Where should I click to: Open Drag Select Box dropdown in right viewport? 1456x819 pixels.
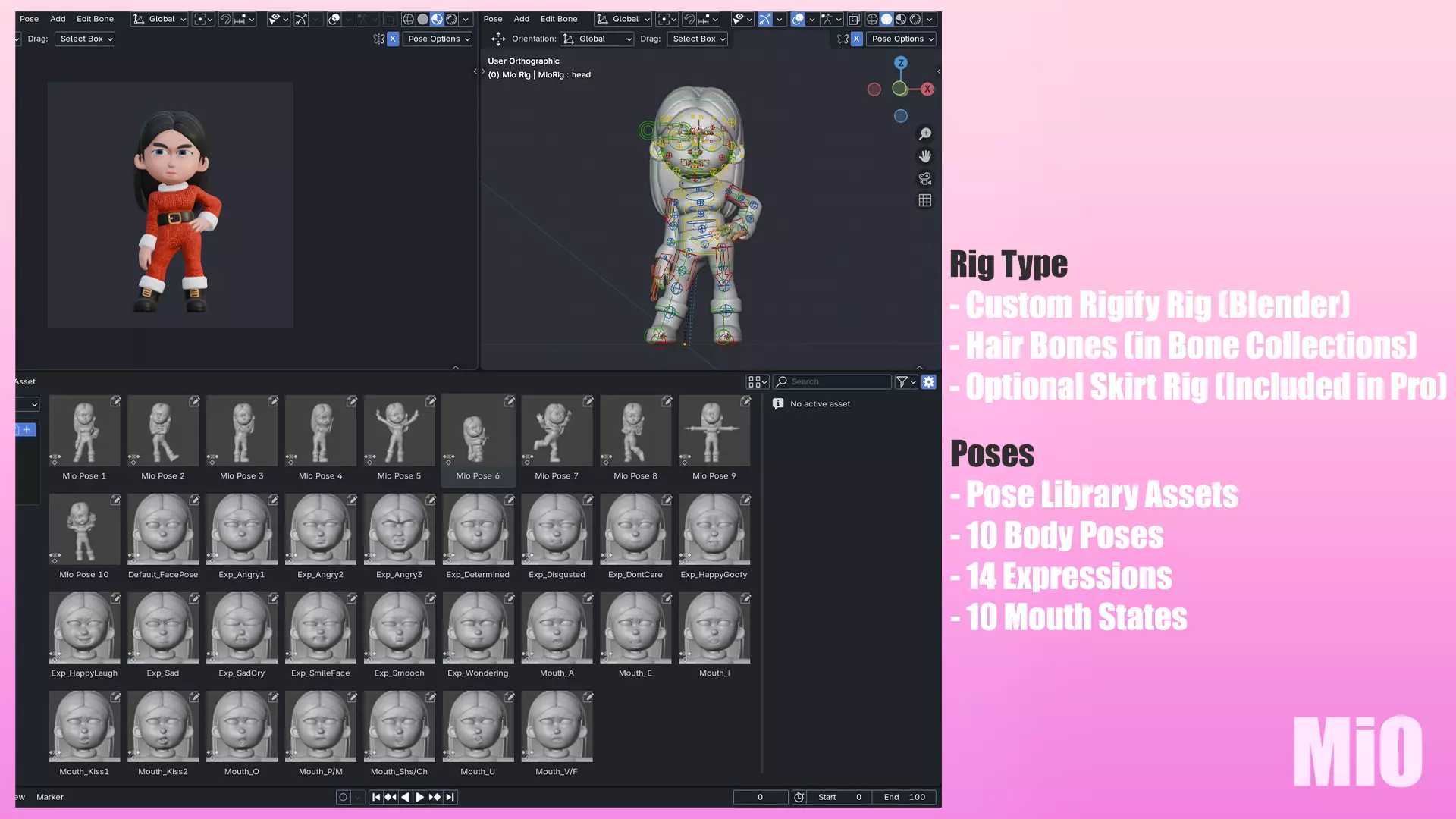pos(697,39)
